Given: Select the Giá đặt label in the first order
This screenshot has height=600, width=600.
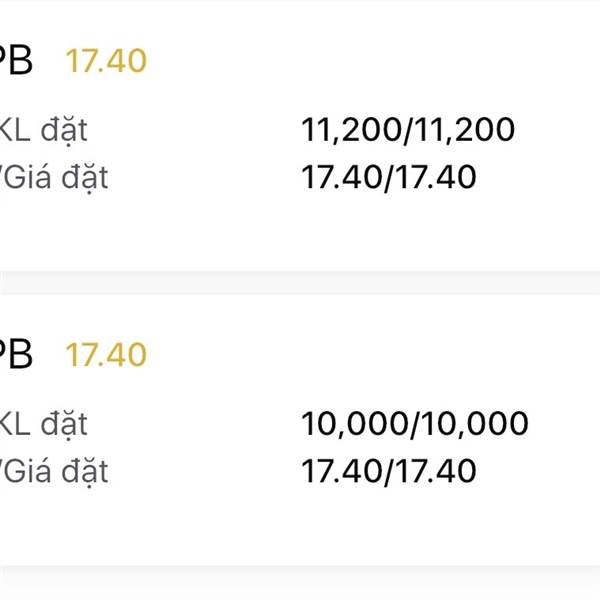Looking at the screenshot, I should point(55,178).
